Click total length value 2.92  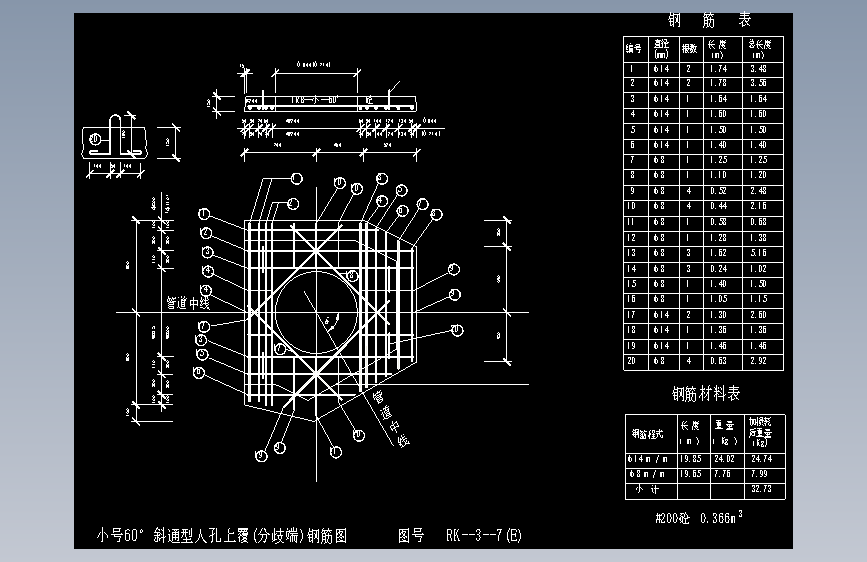(758, 361)
